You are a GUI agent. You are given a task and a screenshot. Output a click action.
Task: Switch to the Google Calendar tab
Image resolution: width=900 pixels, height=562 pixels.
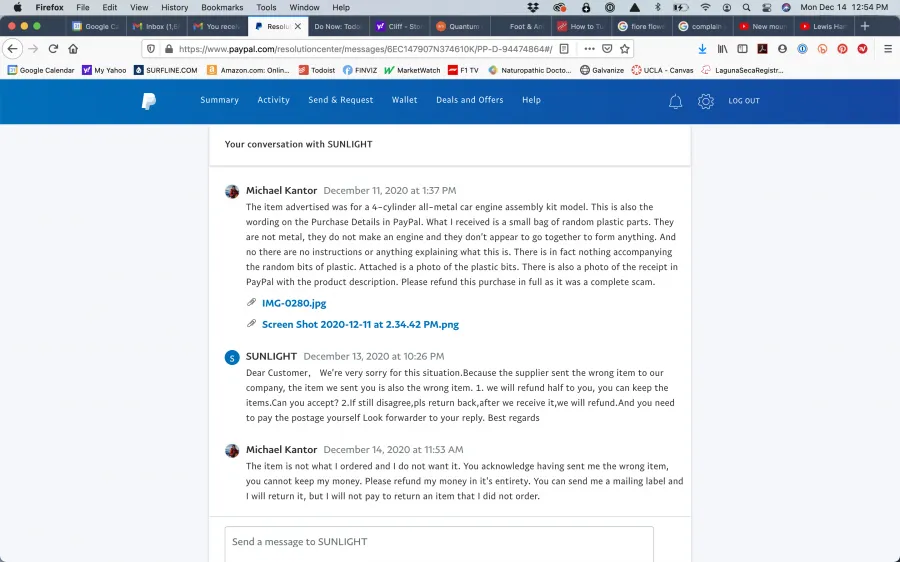[95, 26]
